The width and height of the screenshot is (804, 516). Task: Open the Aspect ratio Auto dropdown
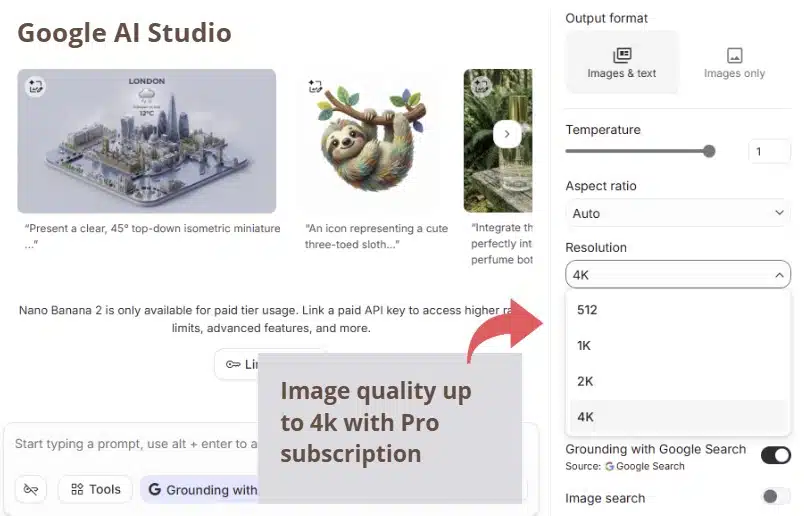coord(677,213)
